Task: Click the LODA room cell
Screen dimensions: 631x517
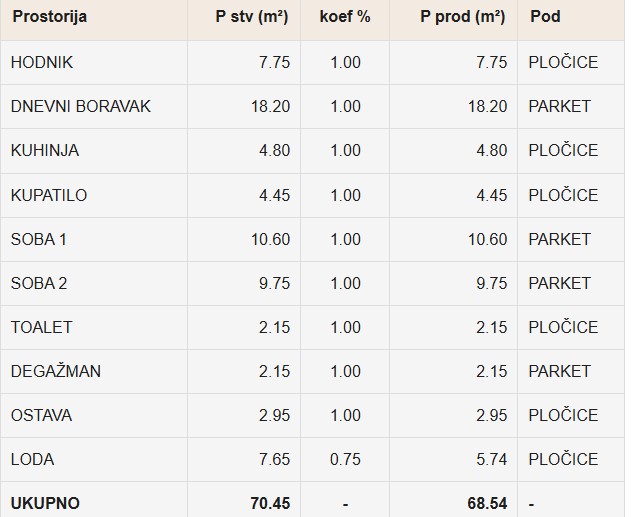Action: point(32,459)
